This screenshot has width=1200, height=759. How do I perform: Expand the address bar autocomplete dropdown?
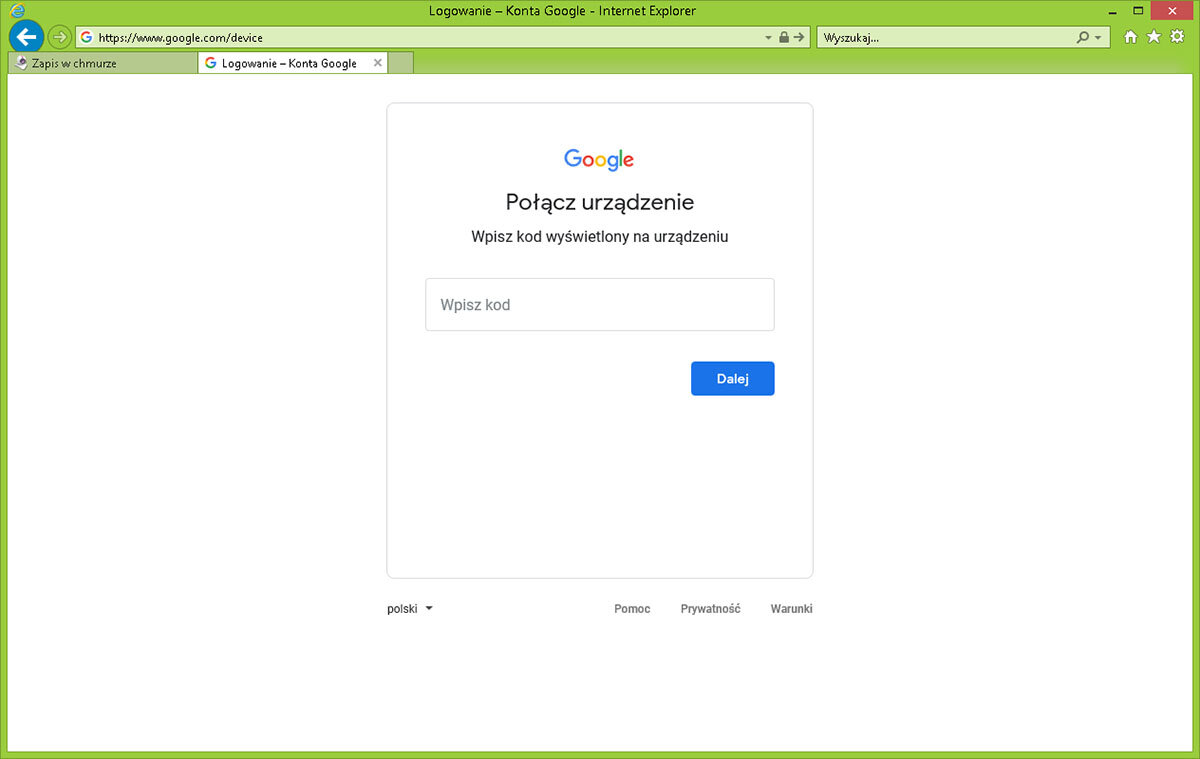[768, 38]
